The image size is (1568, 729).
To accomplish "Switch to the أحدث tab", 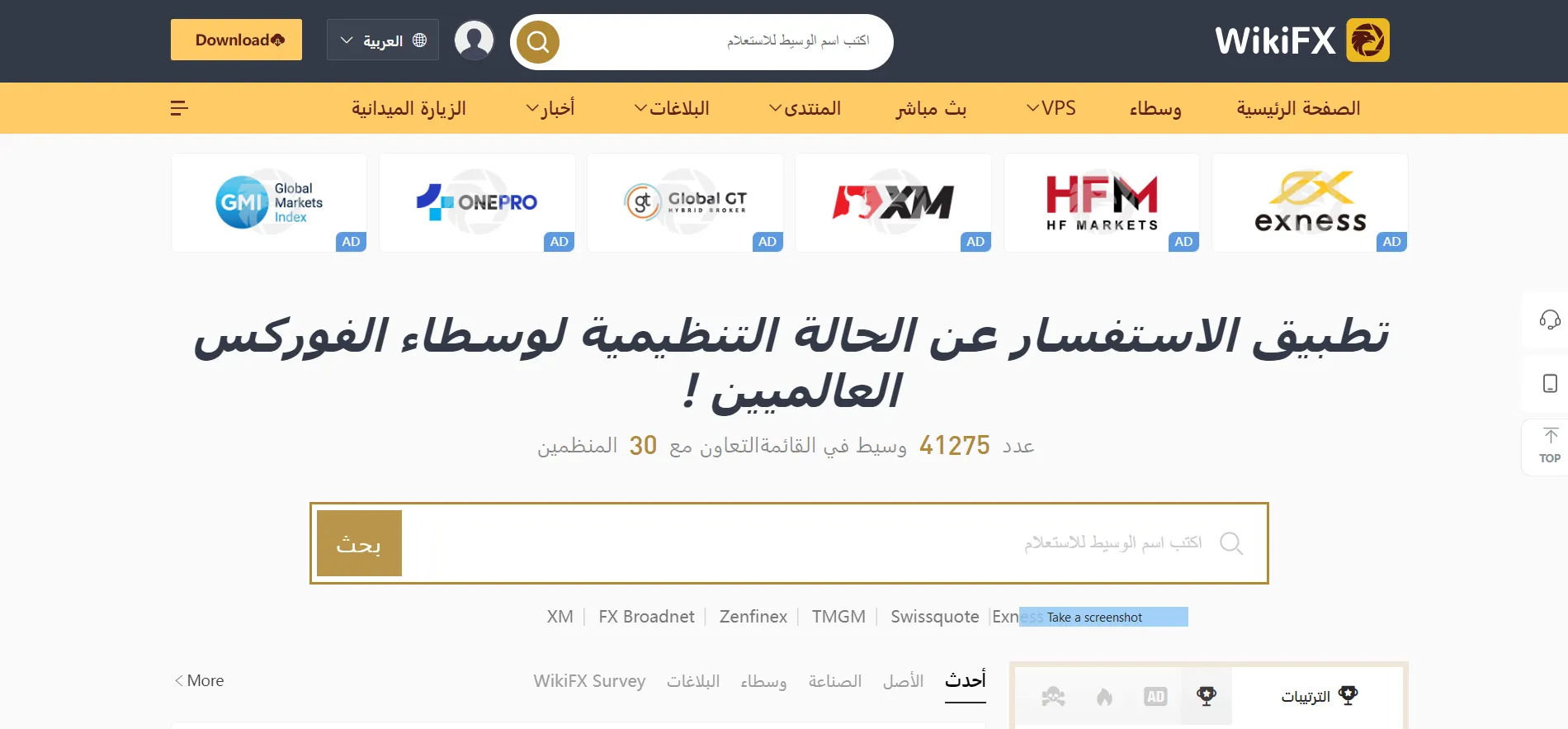I will (x=966, y=681).
